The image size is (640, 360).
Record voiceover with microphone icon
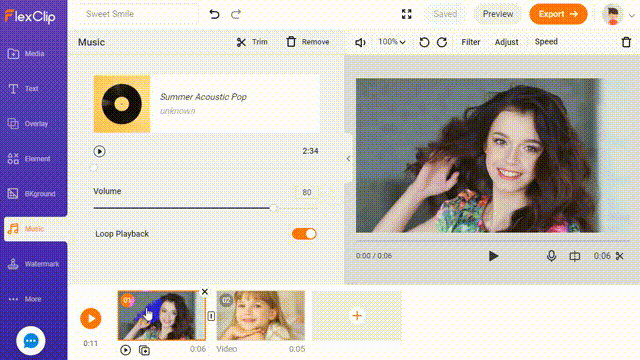(551, 256)
